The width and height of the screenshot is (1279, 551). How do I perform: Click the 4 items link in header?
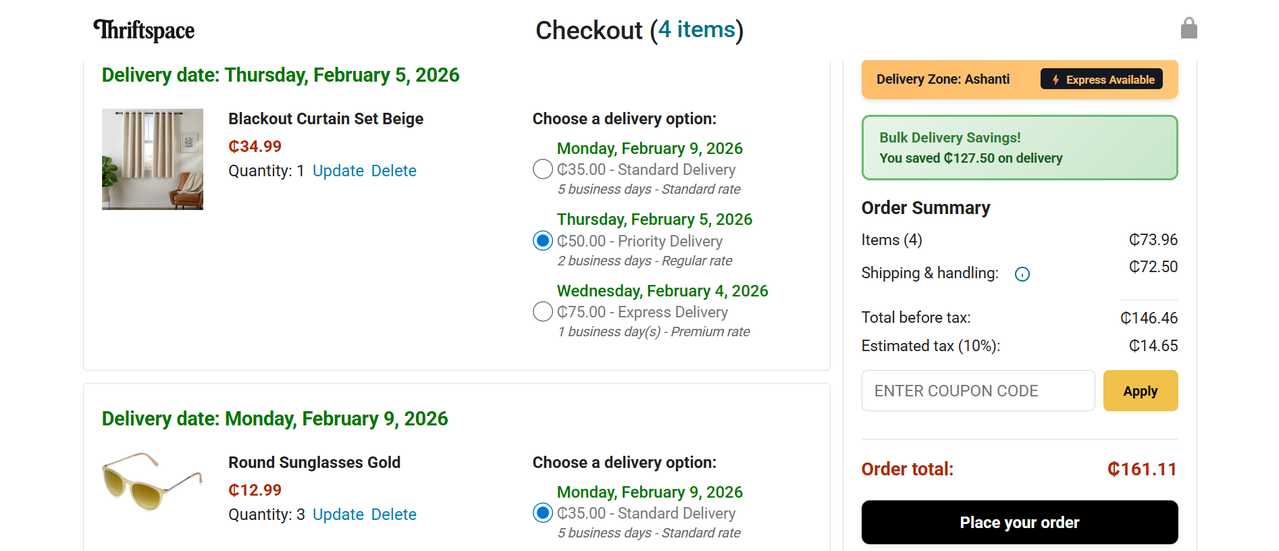(x=696, y=30)
